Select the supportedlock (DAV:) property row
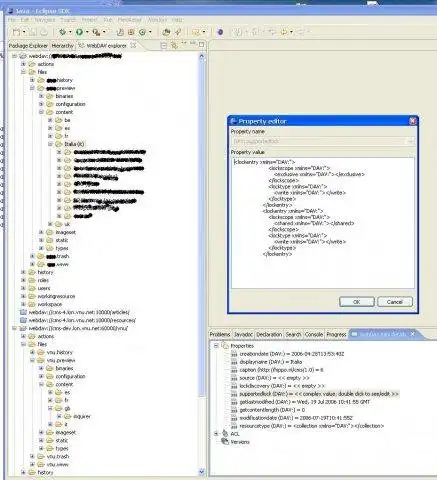 click(319, 394)
